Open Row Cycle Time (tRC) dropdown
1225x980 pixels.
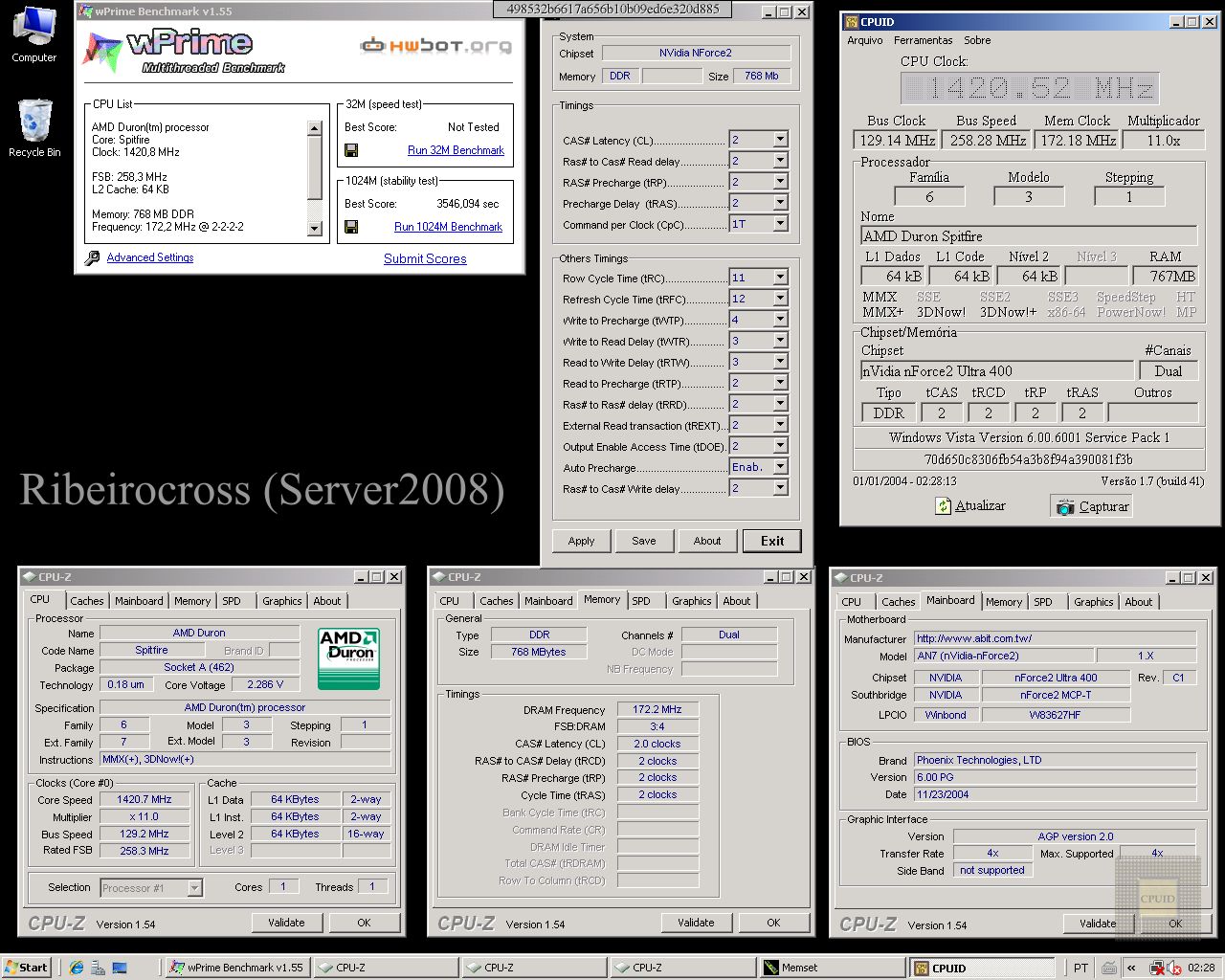(x=780, y=278)
